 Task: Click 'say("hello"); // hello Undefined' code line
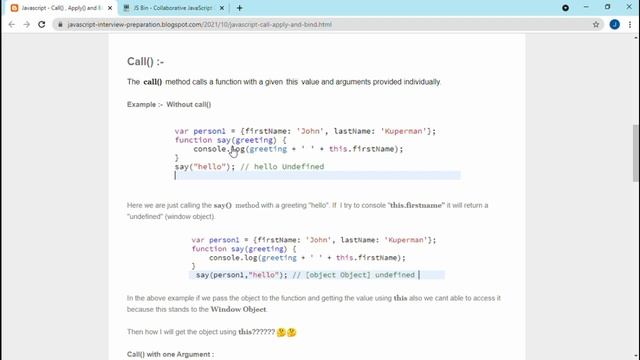[x=249, y=167]
